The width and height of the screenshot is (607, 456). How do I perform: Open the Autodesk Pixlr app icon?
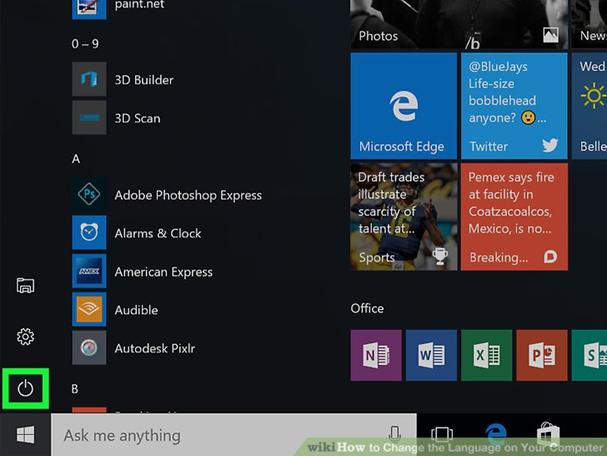[89, 348]
